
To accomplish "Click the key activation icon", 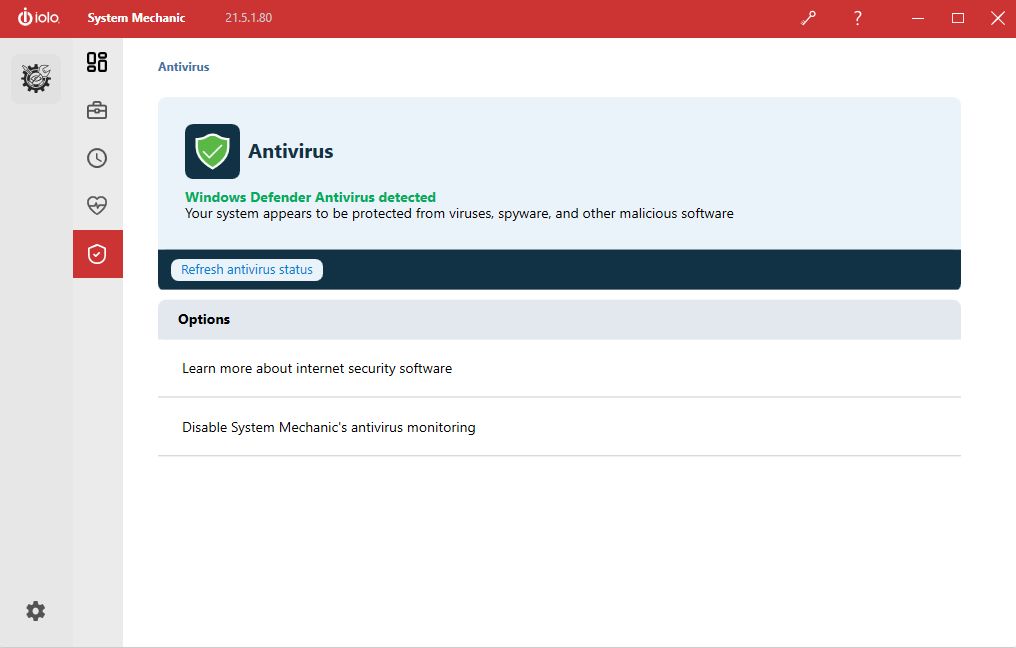I will point(808,18).
